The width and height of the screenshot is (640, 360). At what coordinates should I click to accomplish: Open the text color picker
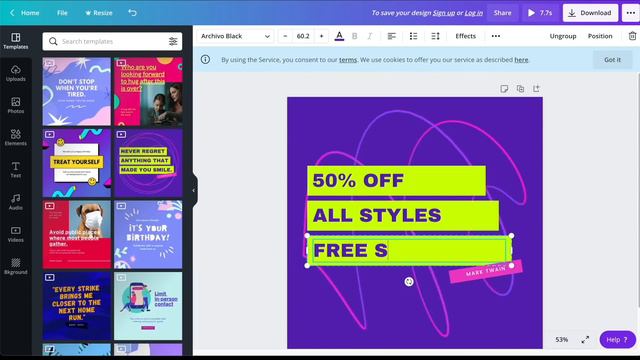pyautogui.click(x=339, y=36)
